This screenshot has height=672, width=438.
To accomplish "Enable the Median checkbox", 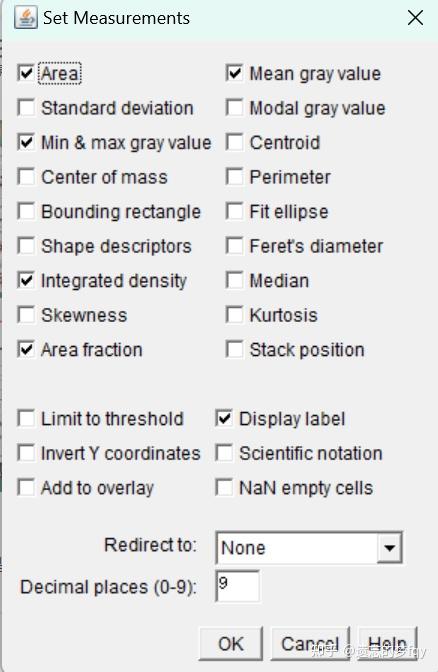I will click(x=234, y=280).
